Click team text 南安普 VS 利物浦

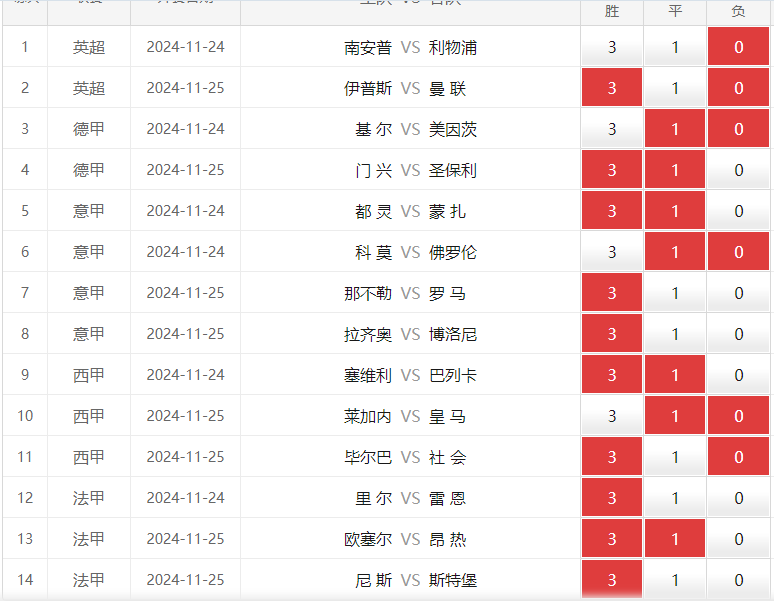pos(411,47)
